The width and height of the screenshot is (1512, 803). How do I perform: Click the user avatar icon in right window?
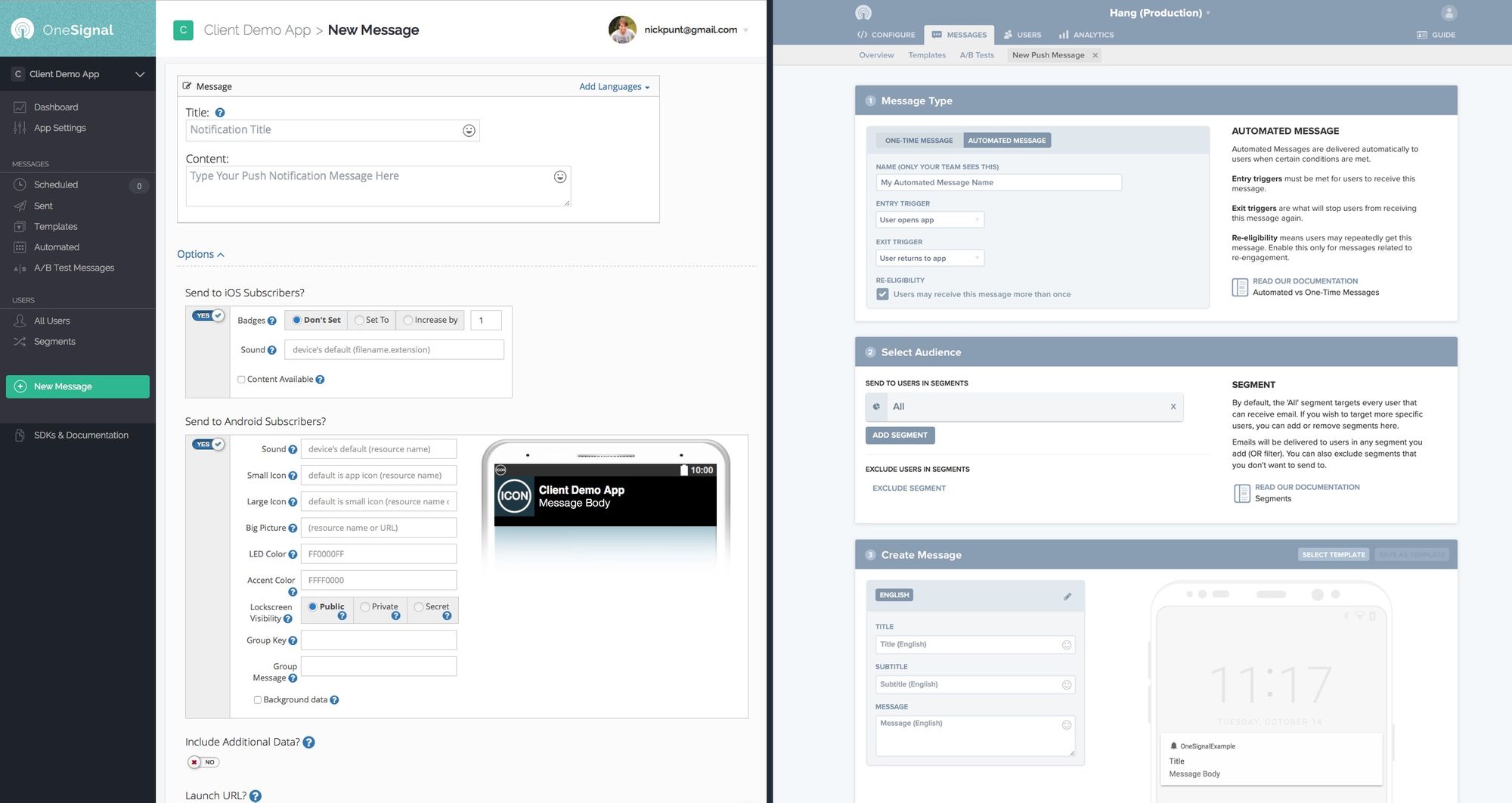tap(1448, 13)
